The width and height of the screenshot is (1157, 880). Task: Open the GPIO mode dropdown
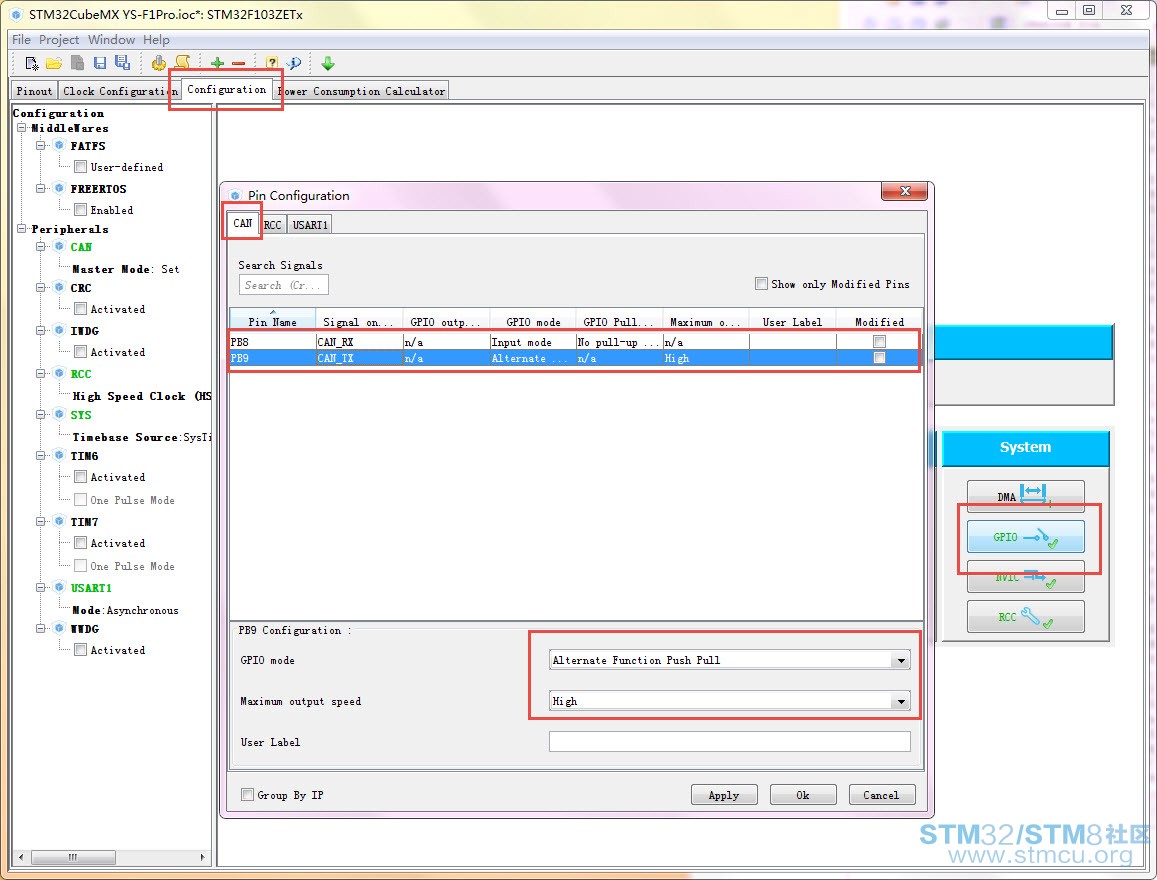tap(901, 660)
